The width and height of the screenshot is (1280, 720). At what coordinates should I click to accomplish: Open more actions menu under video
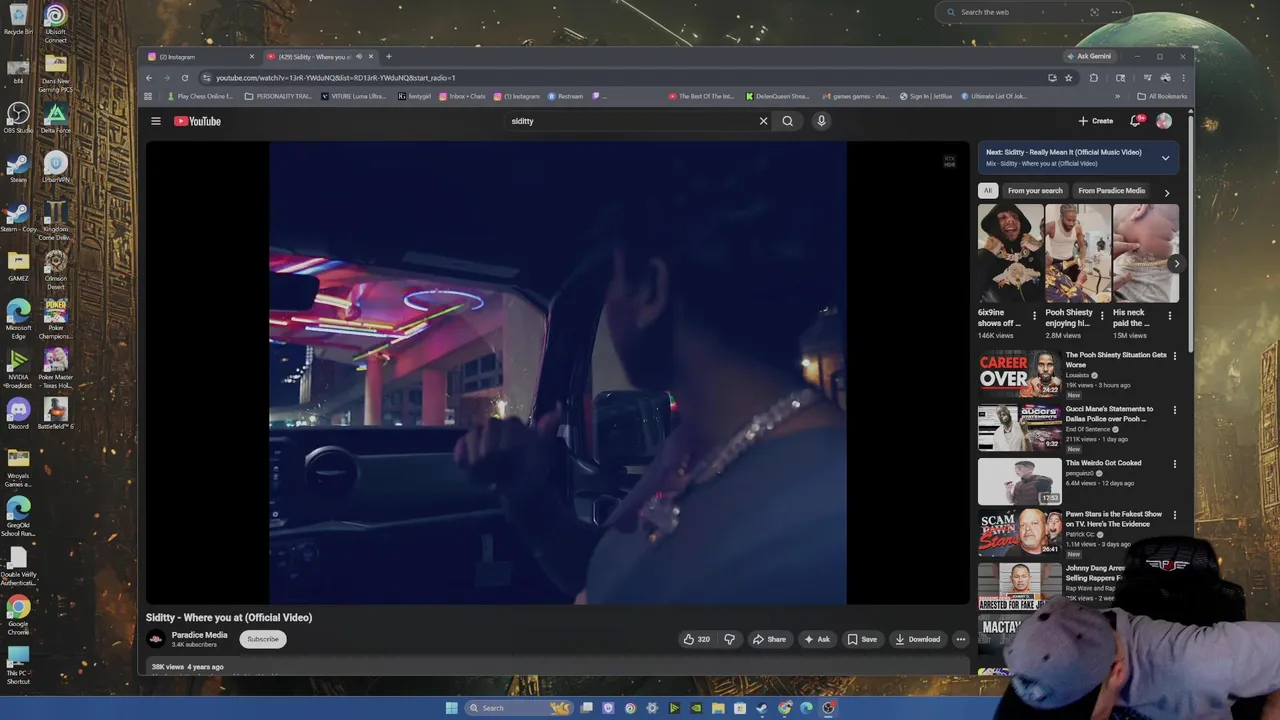[x=960, y=639]
